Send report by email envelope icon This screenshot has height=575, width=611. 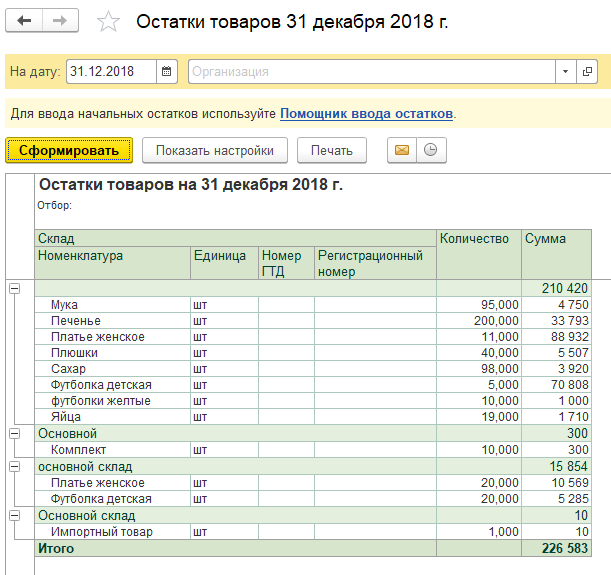(x=402, y=151)
